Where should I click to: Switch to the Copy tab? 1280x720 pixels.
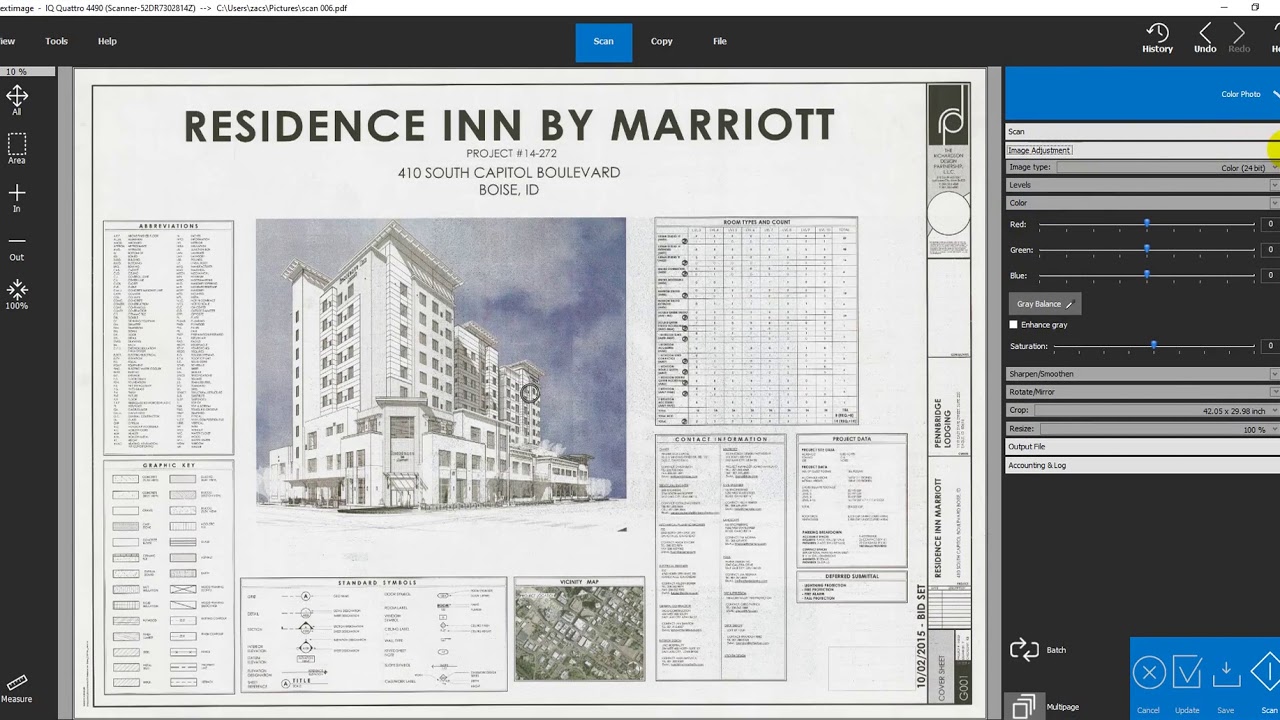coord(662,41)
